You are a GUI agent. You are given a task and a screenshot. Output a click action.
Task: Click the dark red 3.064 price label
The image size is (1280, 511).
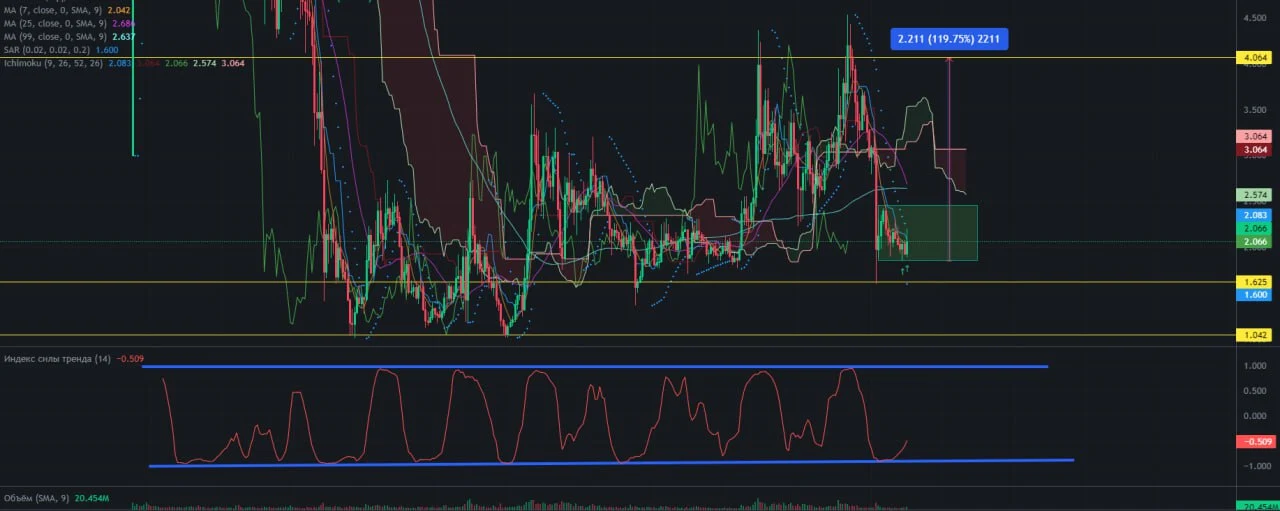[1255, 150]
